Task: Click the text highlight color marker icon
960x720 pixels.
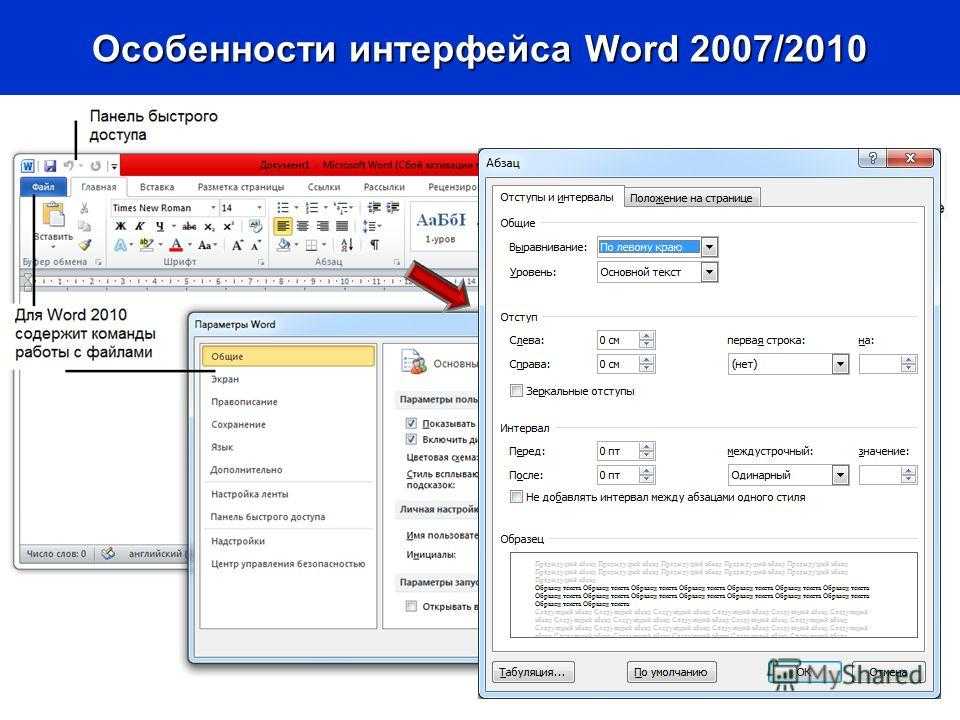Action: pyautogui.click(x=146, y=245)
